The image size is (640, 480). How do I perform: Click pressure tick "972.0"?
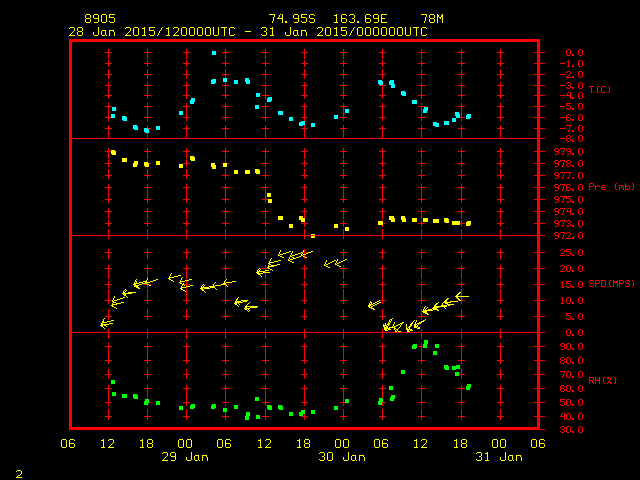pyautogui.click(x=569, y=236)
